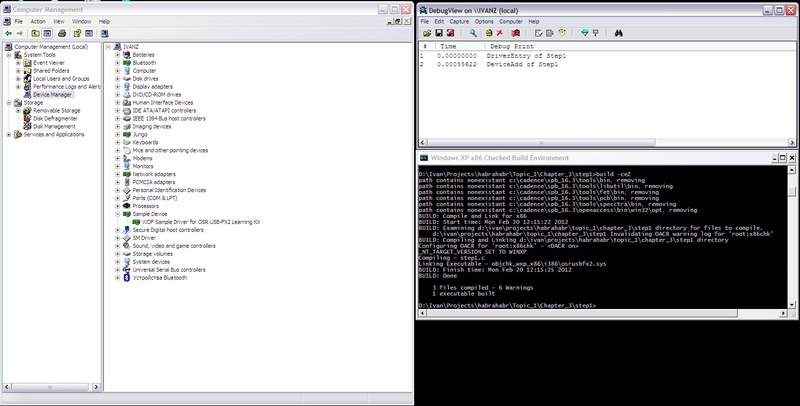Screen dimensions: 800x406
Task: Toggle the clock Time format icon in DebugView
Action: point(562,33)
